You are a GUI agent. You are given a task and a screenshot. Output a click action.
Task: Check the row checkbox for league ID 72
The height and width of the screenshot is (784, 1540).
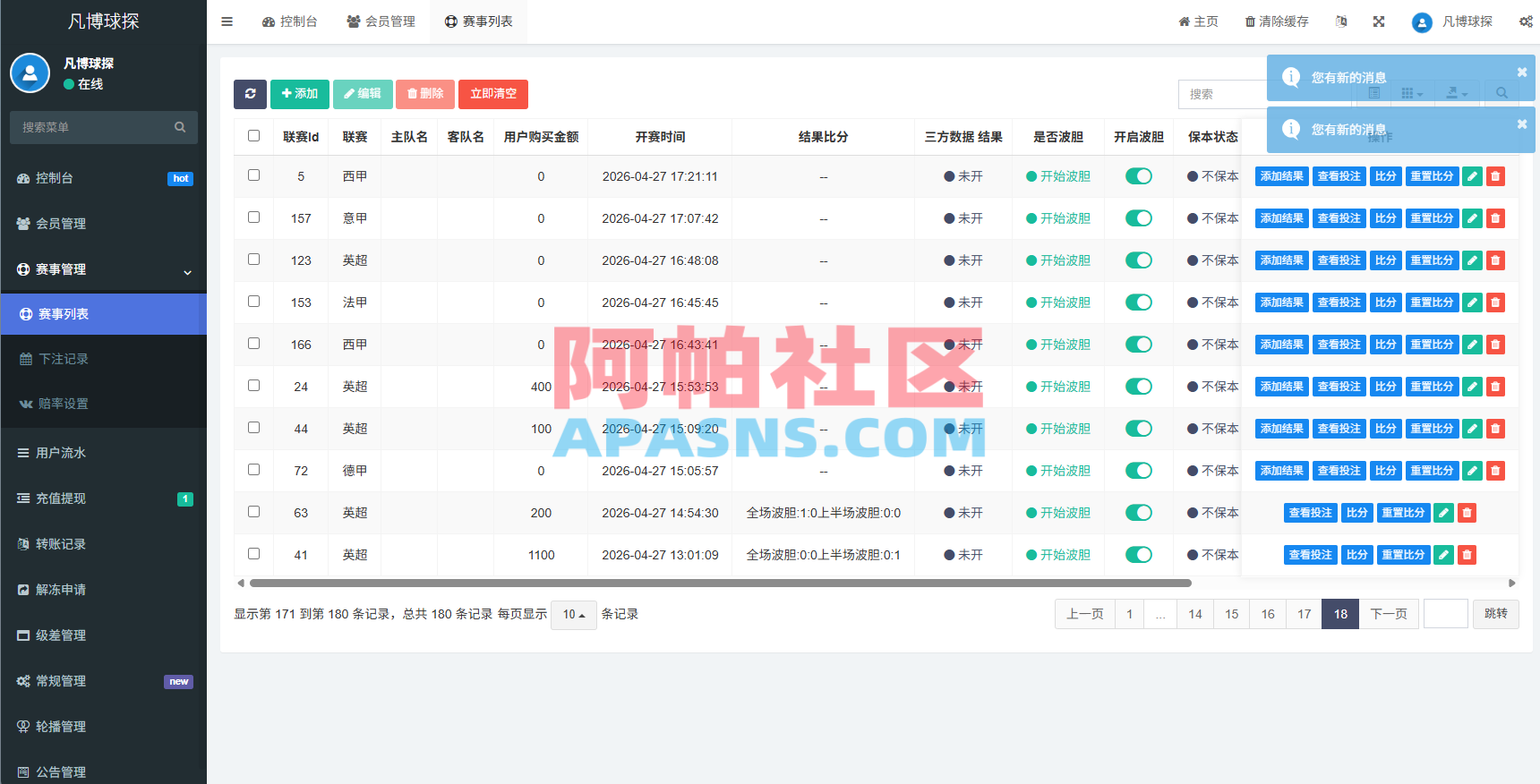[254, 470]
